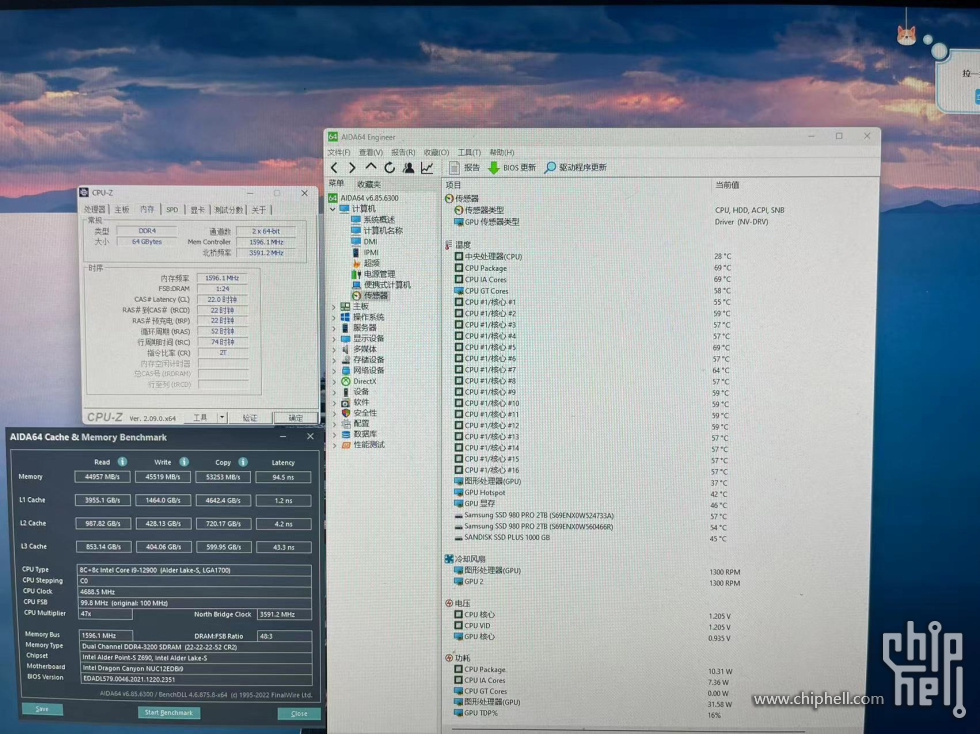The height and width of the screenshot is (734, 980).
Task: Open AIDA64 收藏(O) menu
Action: (x=436, y=153)
